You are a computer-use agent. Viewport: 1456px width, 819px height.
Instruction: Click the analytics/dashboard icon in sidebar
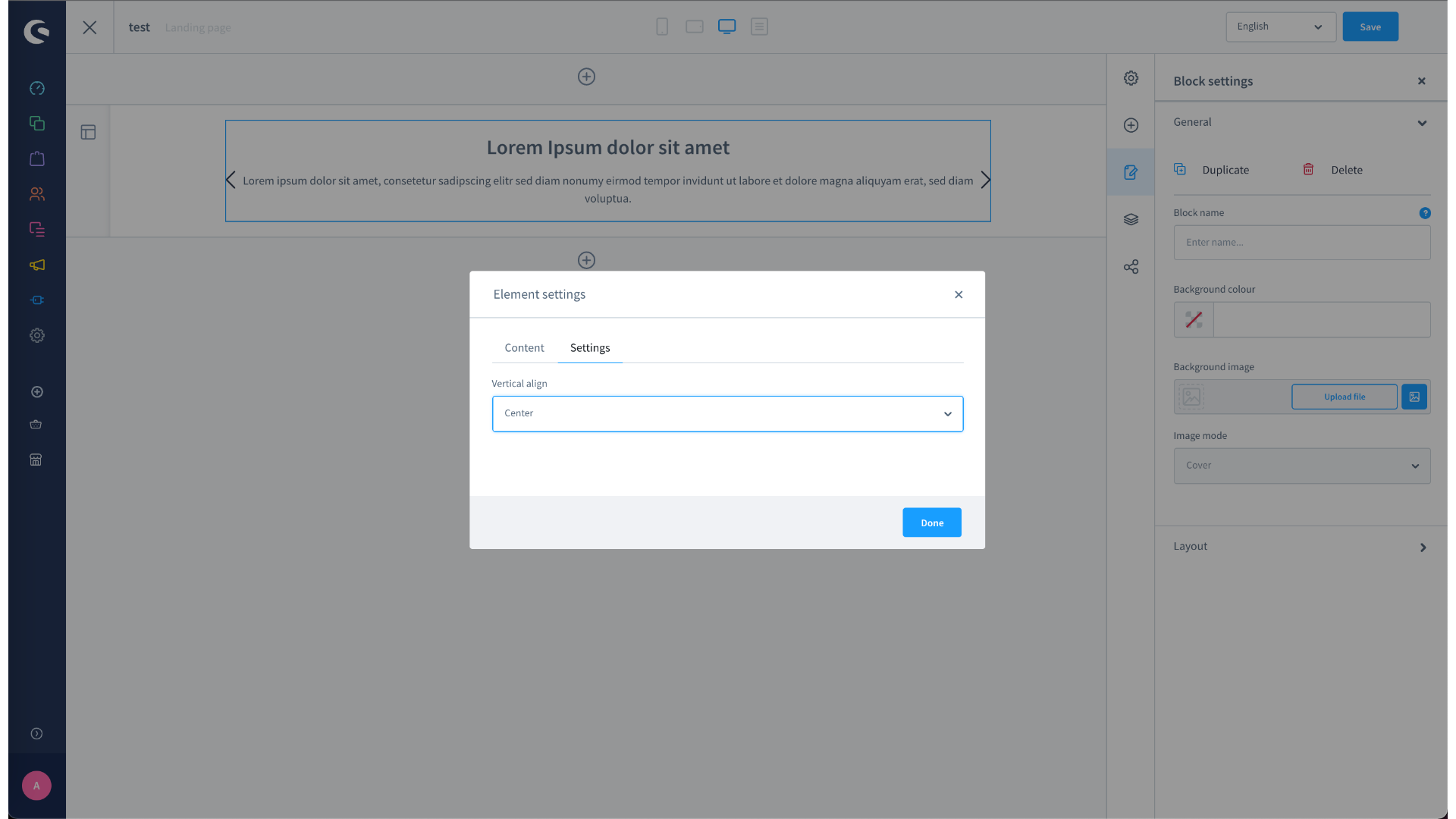(37, 89)
